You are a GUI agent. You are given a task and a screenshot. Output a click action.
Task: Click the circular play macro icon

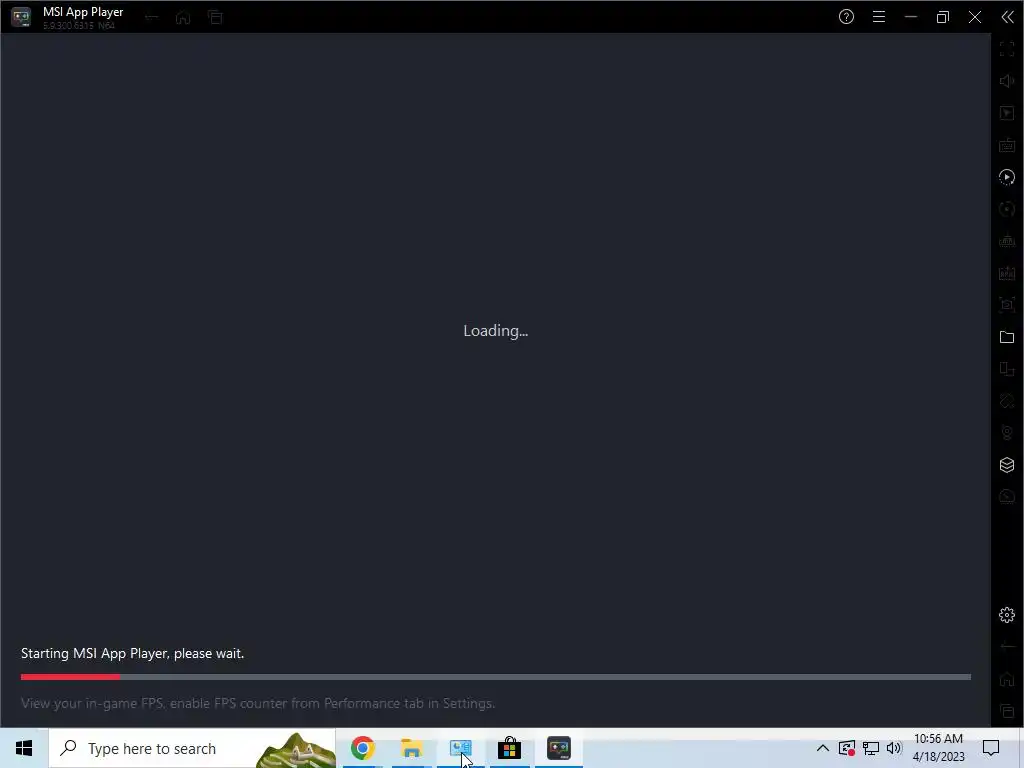point(1006,177)
